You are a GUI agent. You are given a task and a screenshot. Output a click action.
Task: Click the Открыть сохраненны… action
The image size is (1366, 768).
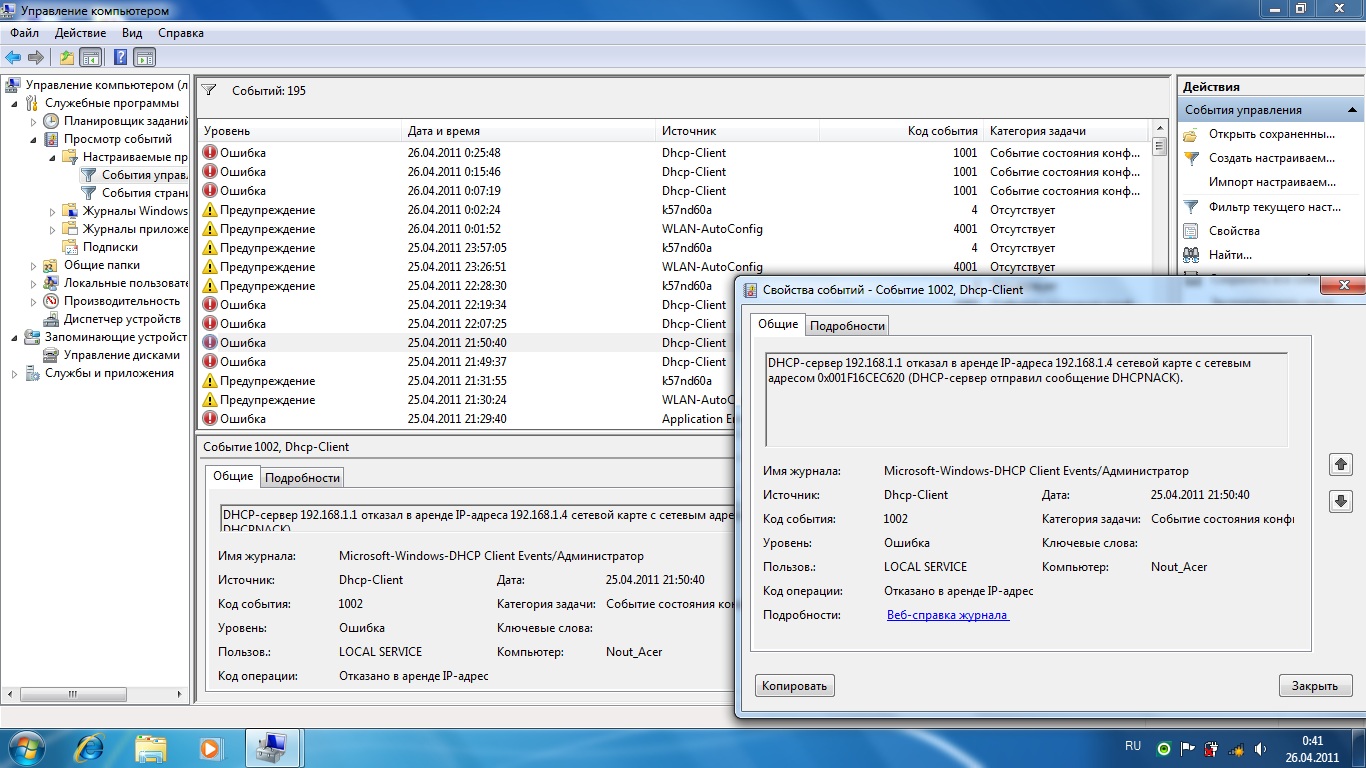point(1271,134)
